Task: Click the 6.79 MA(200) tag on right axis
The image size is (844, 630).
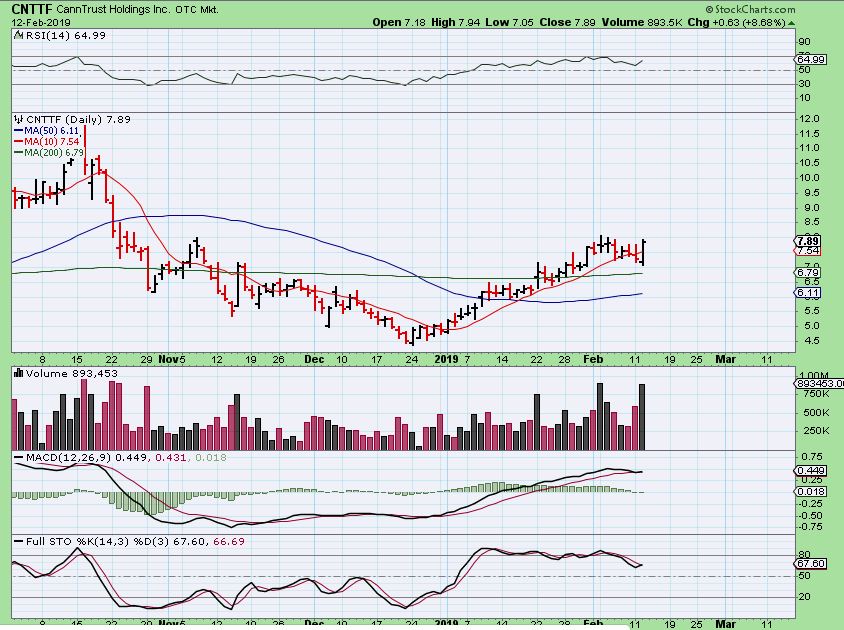Action: point(808,273)
